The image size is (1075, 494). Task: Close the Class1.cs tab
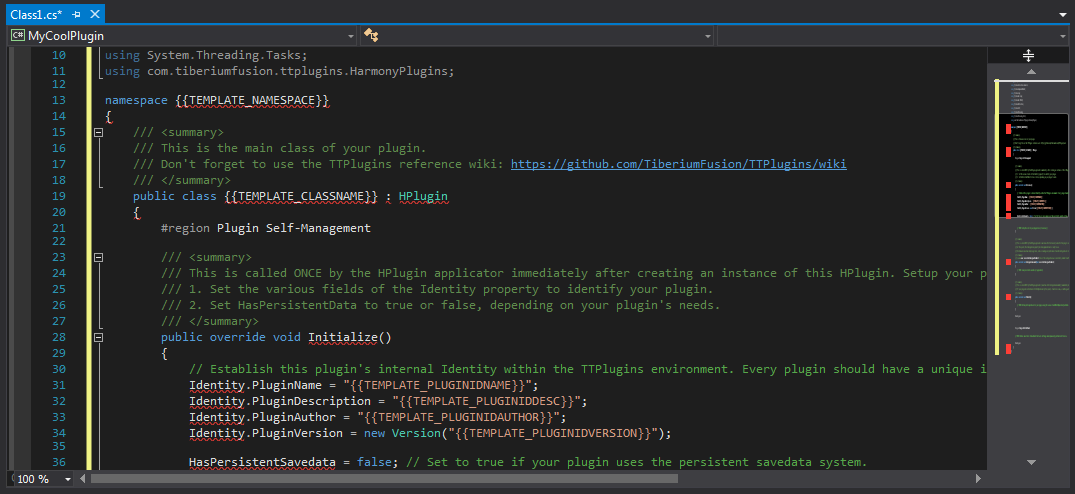click(94, 14)
